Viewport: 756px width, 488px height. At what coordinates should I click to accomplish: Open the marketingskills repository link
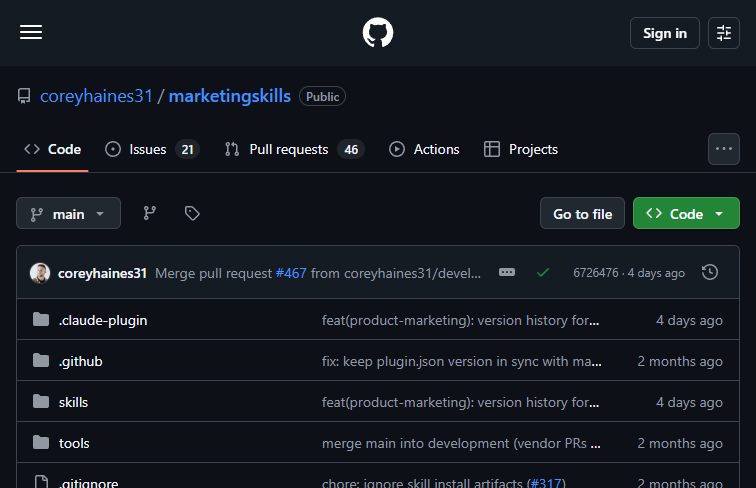[x=230, y=96]
